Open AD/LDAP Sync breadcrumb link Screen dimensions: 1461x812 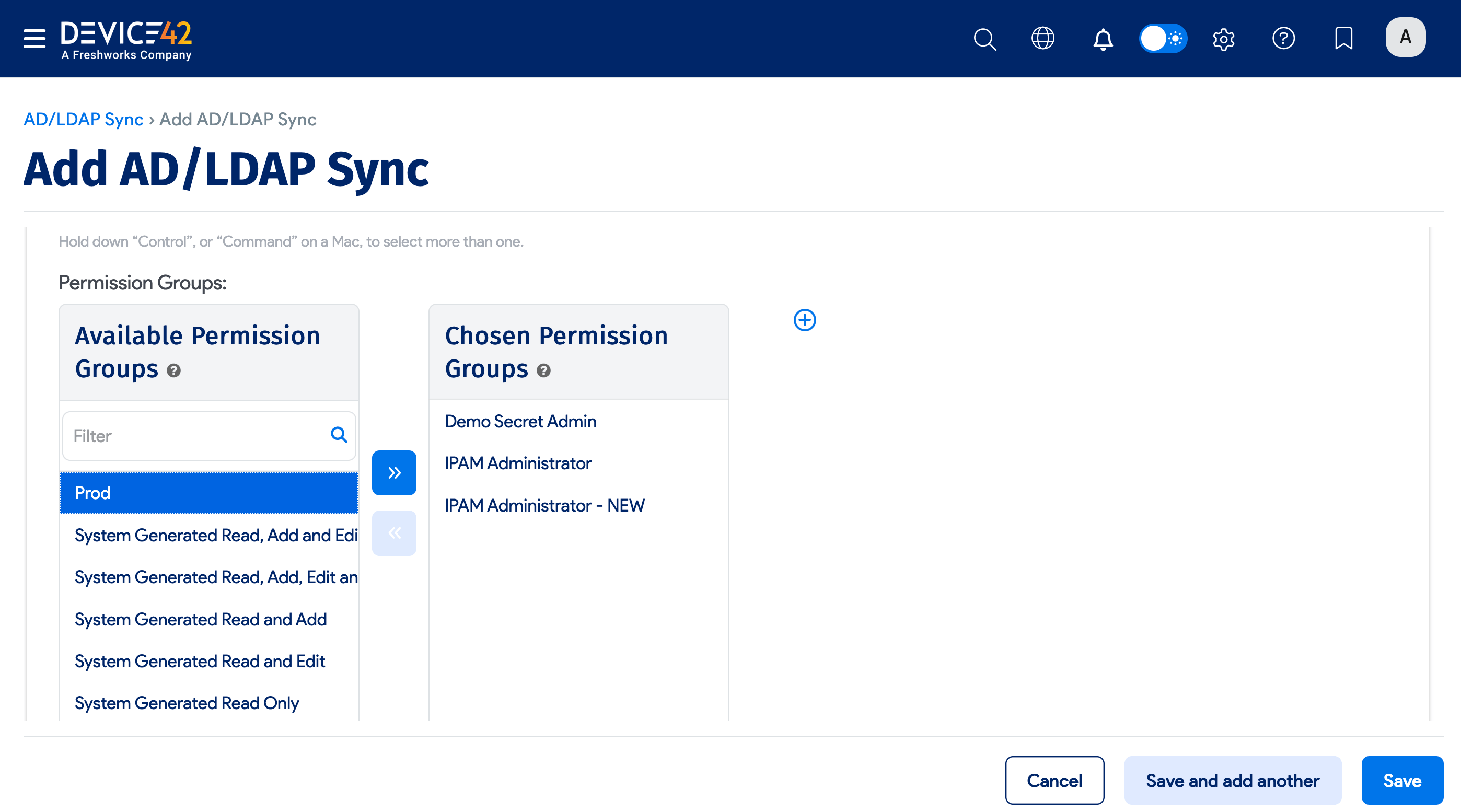pos(83,119)
